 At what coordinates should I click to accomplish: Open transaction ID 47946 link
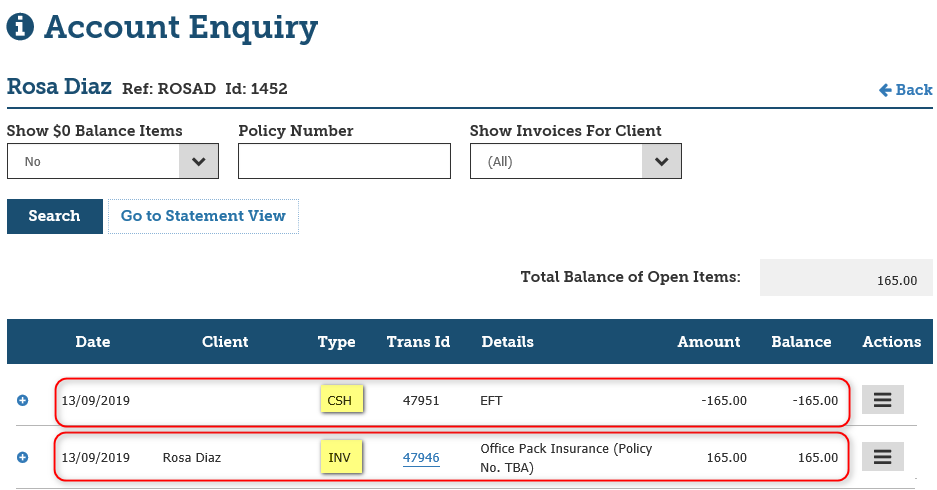pyautogui.click(x=421, y=458)
